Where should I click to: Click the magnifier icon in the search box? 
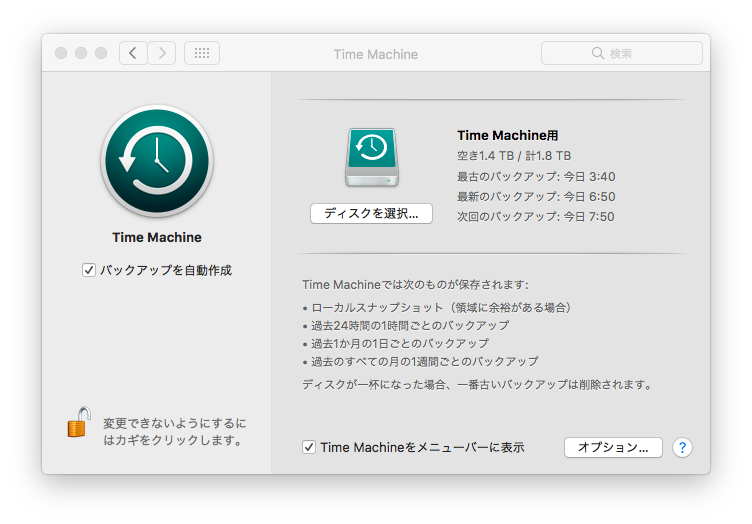[x=598, y=53]
